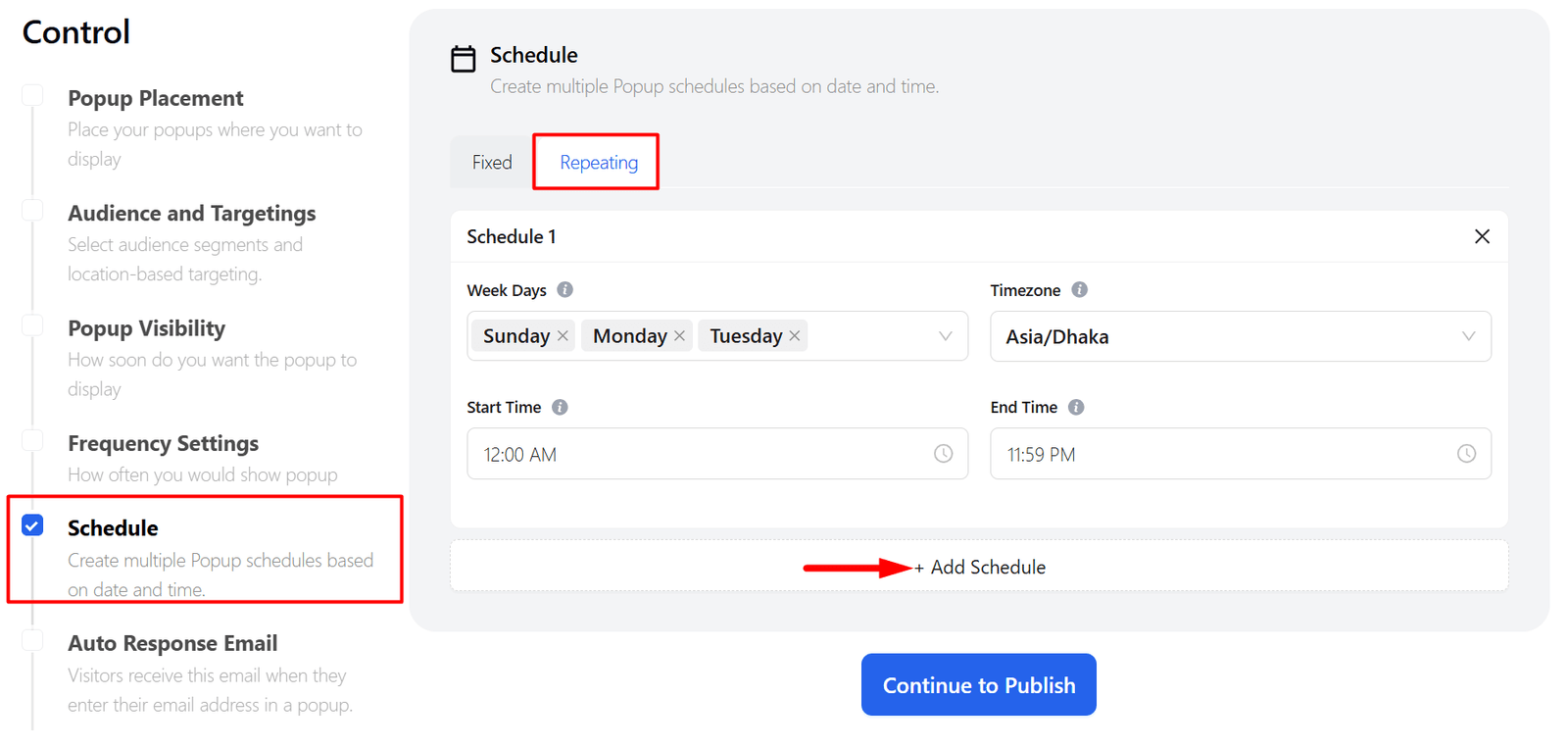Remove Sunday from week days

click(x=563, y=336)
